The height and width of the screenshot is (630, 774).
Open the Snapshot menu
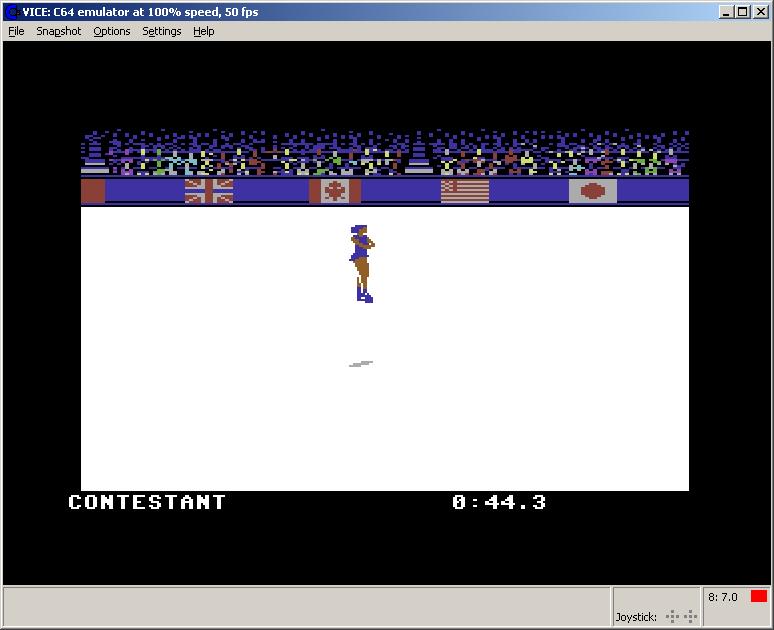coord(58,31)
